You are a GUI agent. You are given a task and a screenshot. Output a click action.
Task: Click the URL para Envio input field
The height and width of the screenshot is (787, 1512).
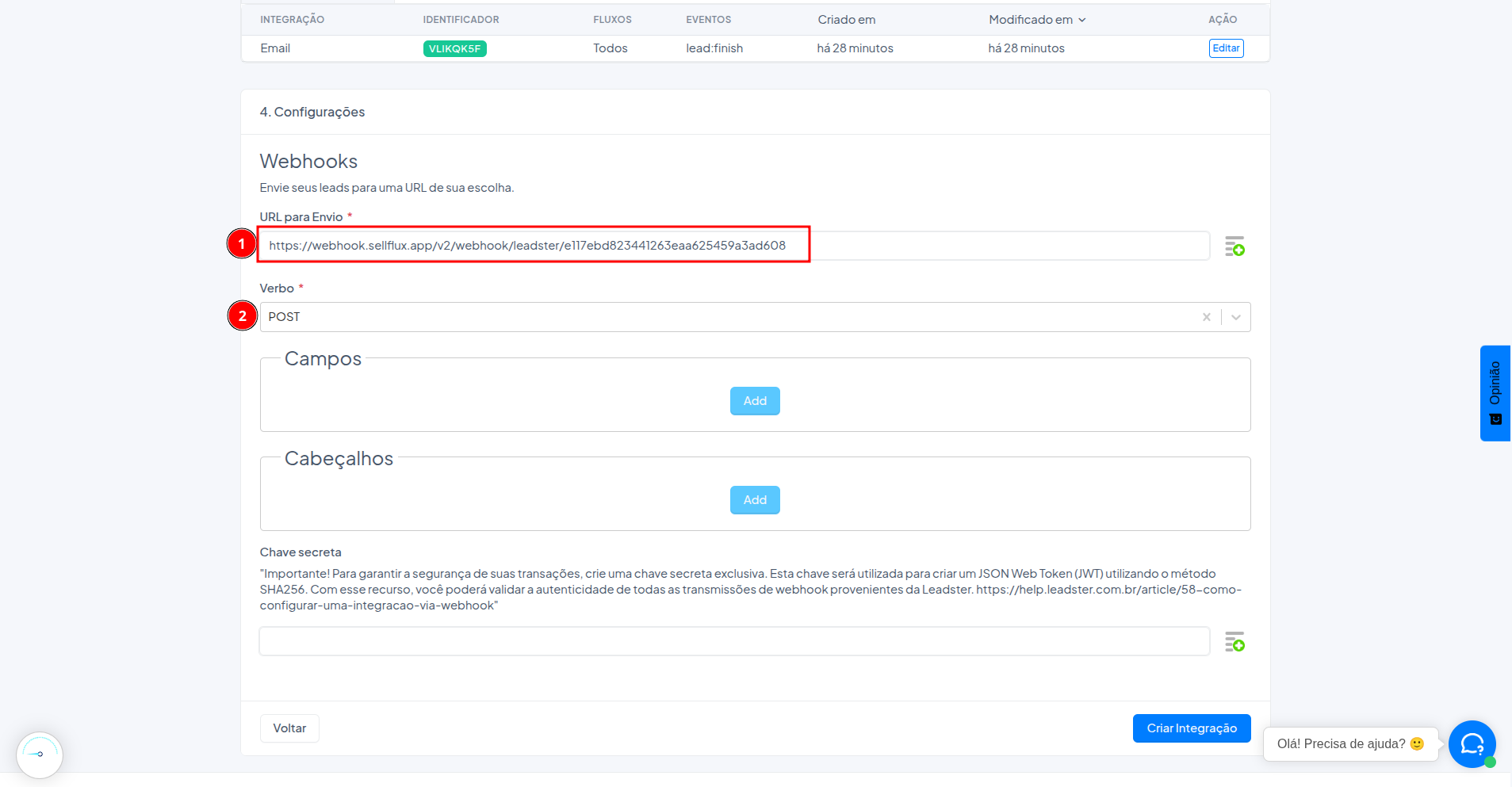pos(734,246)
